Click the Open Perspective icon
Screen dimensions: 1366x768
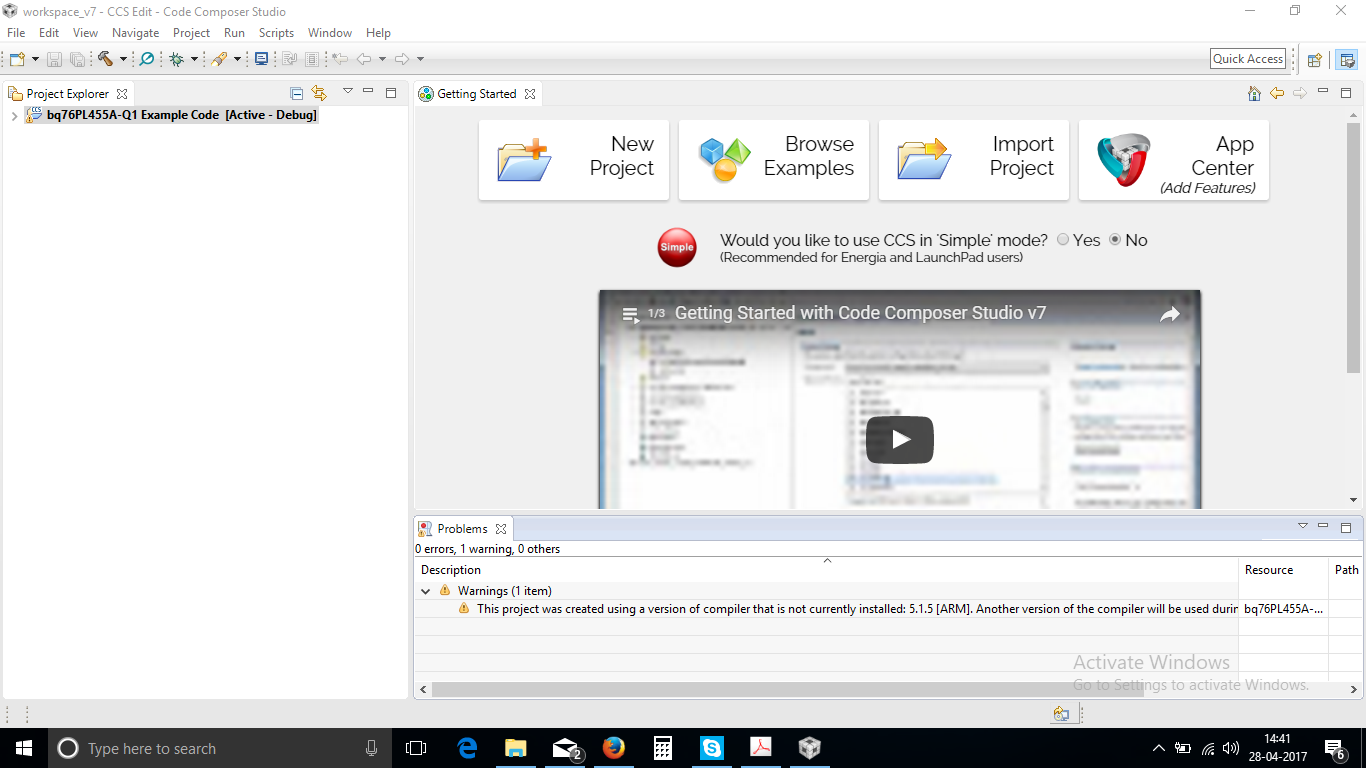pyautogui.click(x=1315, y=59)
